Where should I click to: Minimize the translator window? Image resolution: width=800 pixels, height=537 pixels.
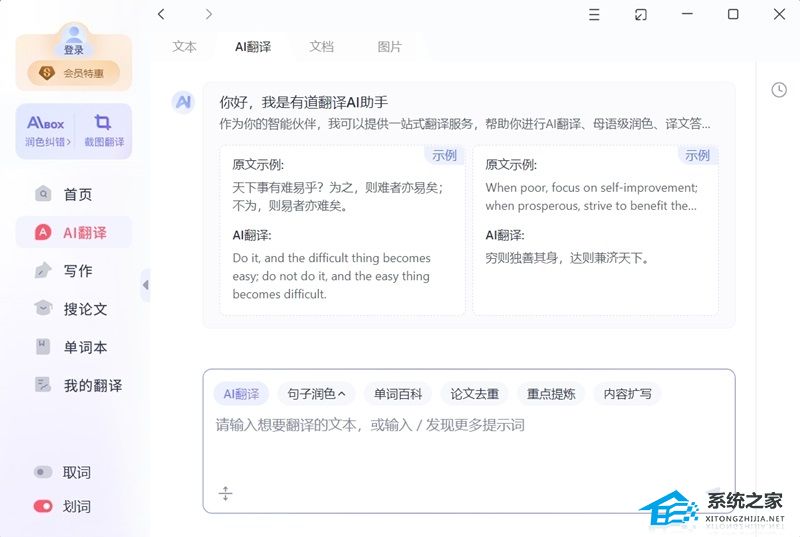pyautogui.click(x=687, y=14)
